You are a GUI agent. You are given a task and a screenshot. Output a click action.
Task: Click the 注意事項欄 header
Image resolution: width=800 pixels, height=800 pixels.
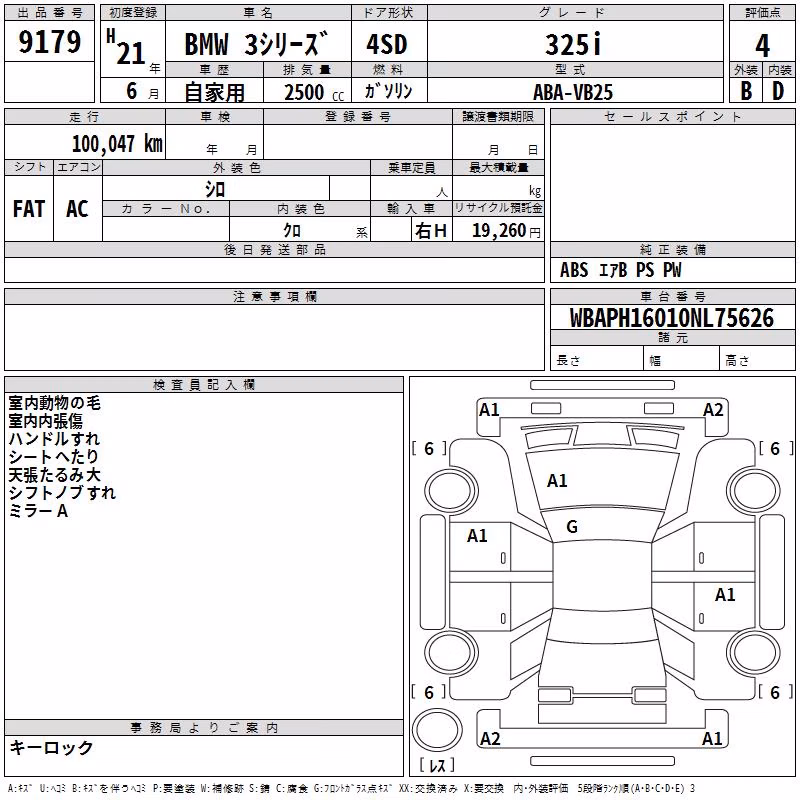pyautogui.click(x=274, y=296)
